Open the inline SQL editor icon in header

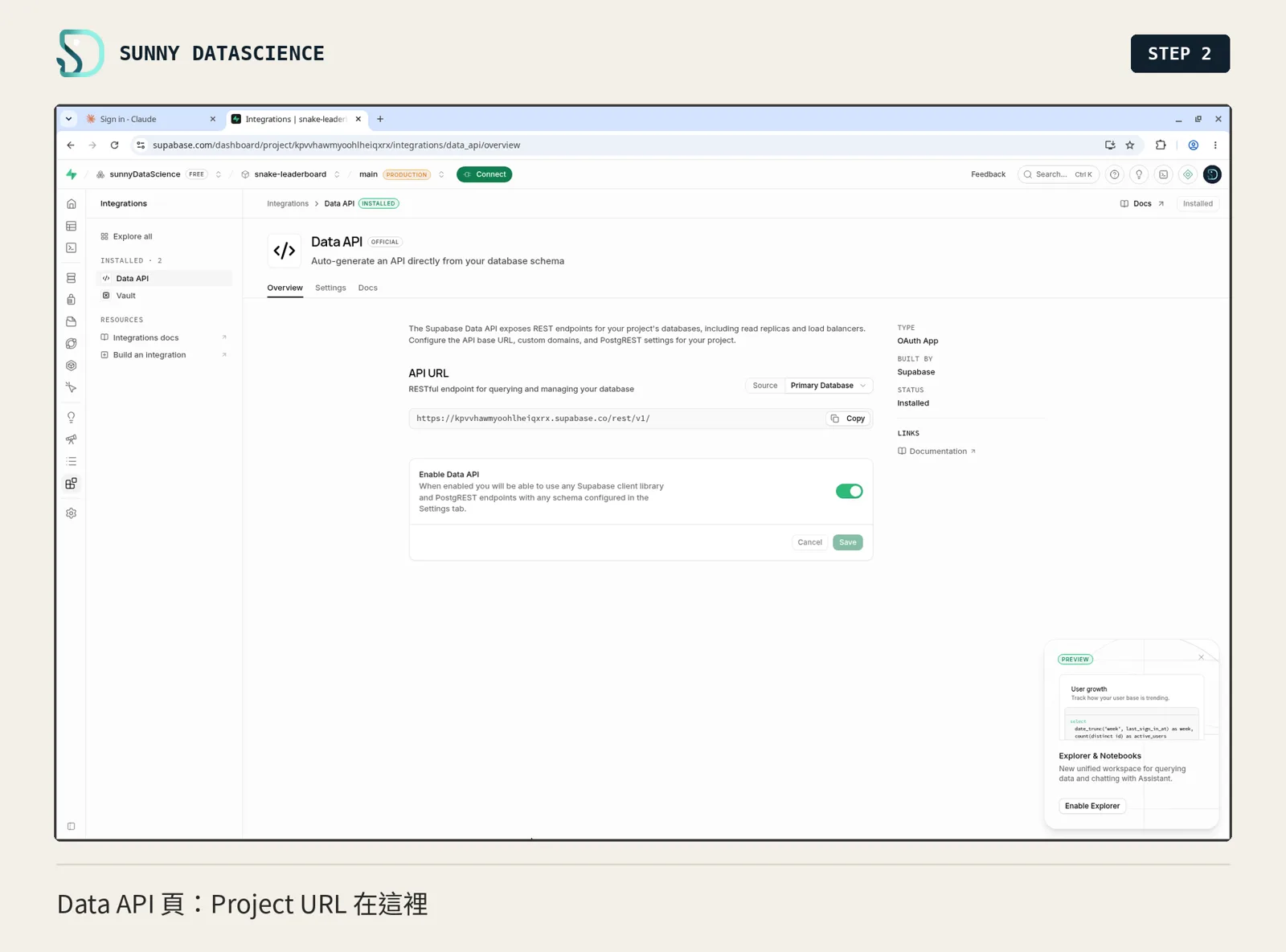[x=1163, y=174]
